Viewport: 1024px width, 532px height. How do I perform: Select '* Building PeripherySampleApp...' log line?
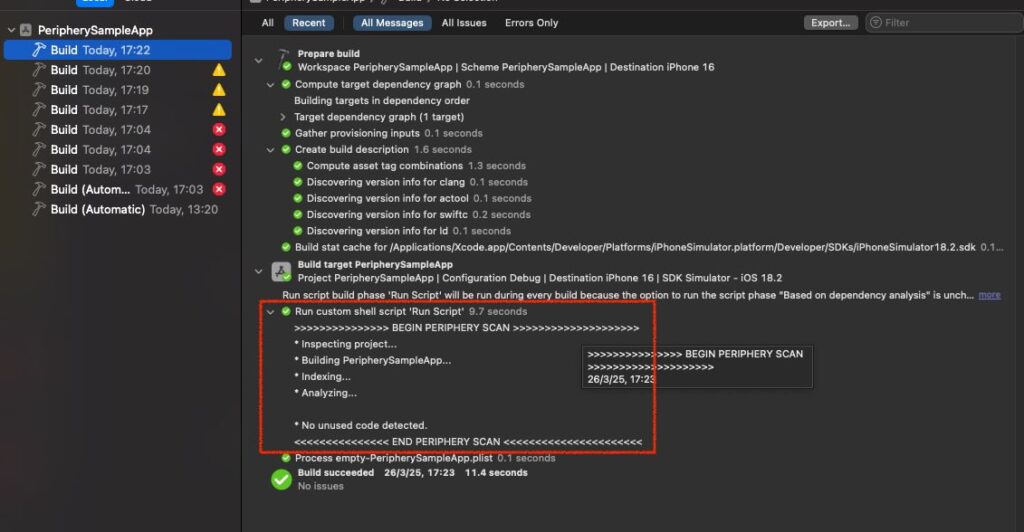[373, 360]
